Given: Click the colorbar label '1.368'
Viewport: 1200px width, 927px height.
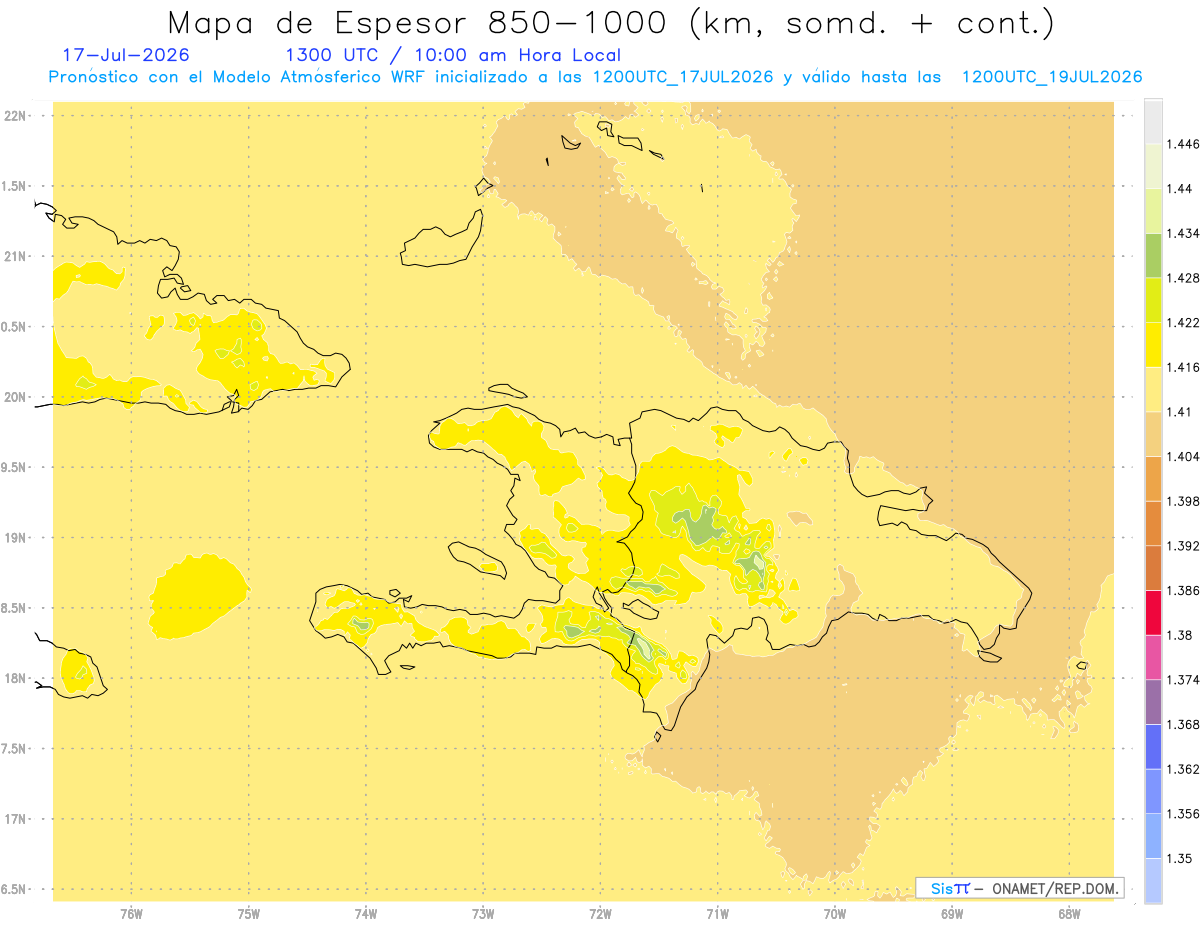Looking at the screenshot, I should coord(1185,724).
